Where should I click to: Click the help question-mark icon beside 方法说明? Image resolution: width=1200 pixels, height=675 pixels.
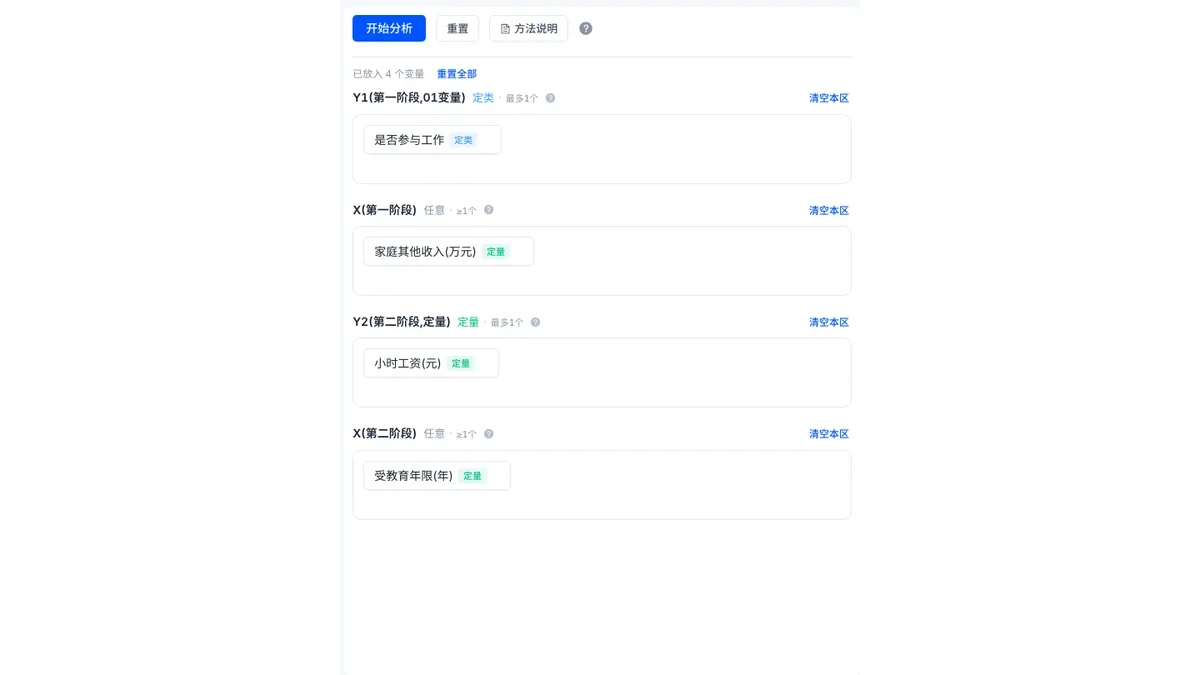coord(586,29)
